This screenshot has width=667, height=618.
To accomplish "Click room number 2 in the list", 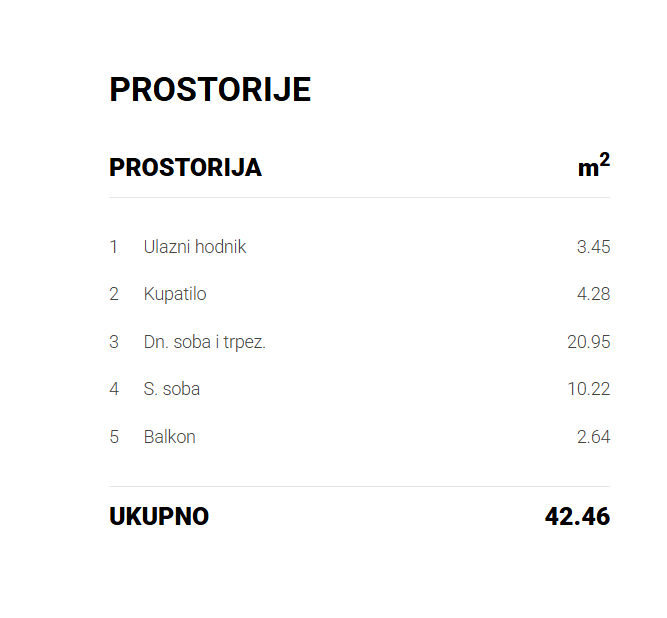I will pos(114,294).
